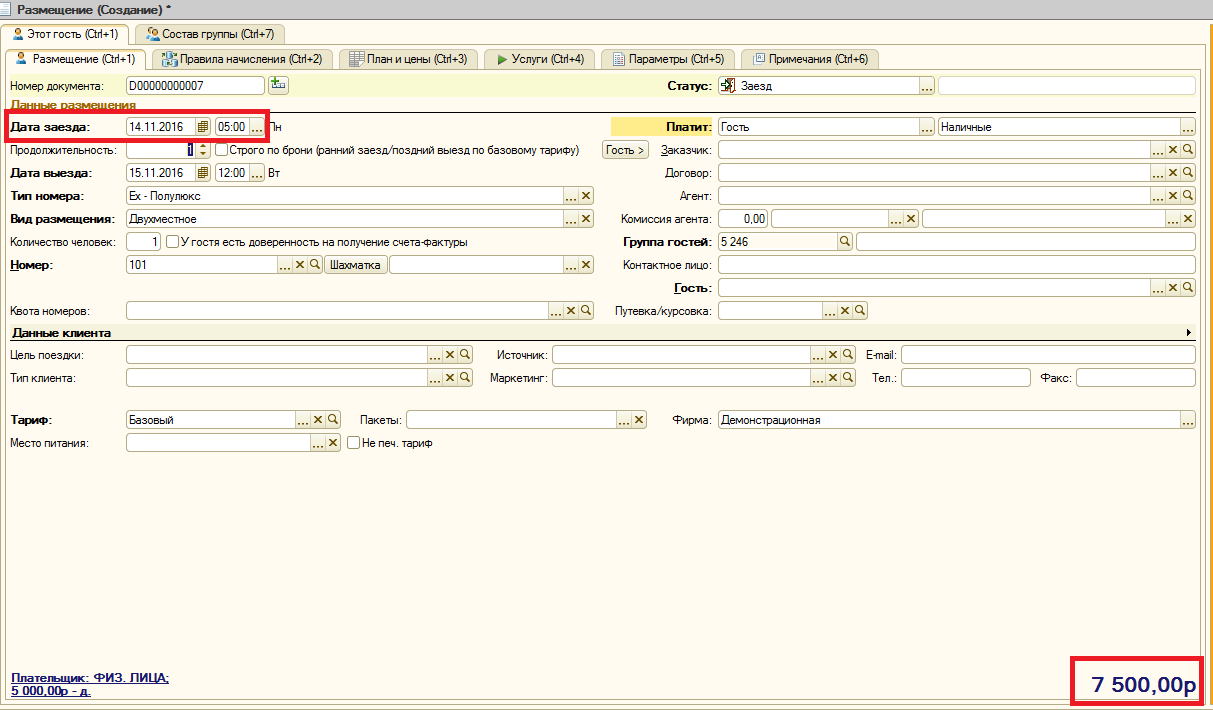Viewport: 1213px width, 710px height.
Task: Clear the Заказчик field
Action: point(1173,150)
